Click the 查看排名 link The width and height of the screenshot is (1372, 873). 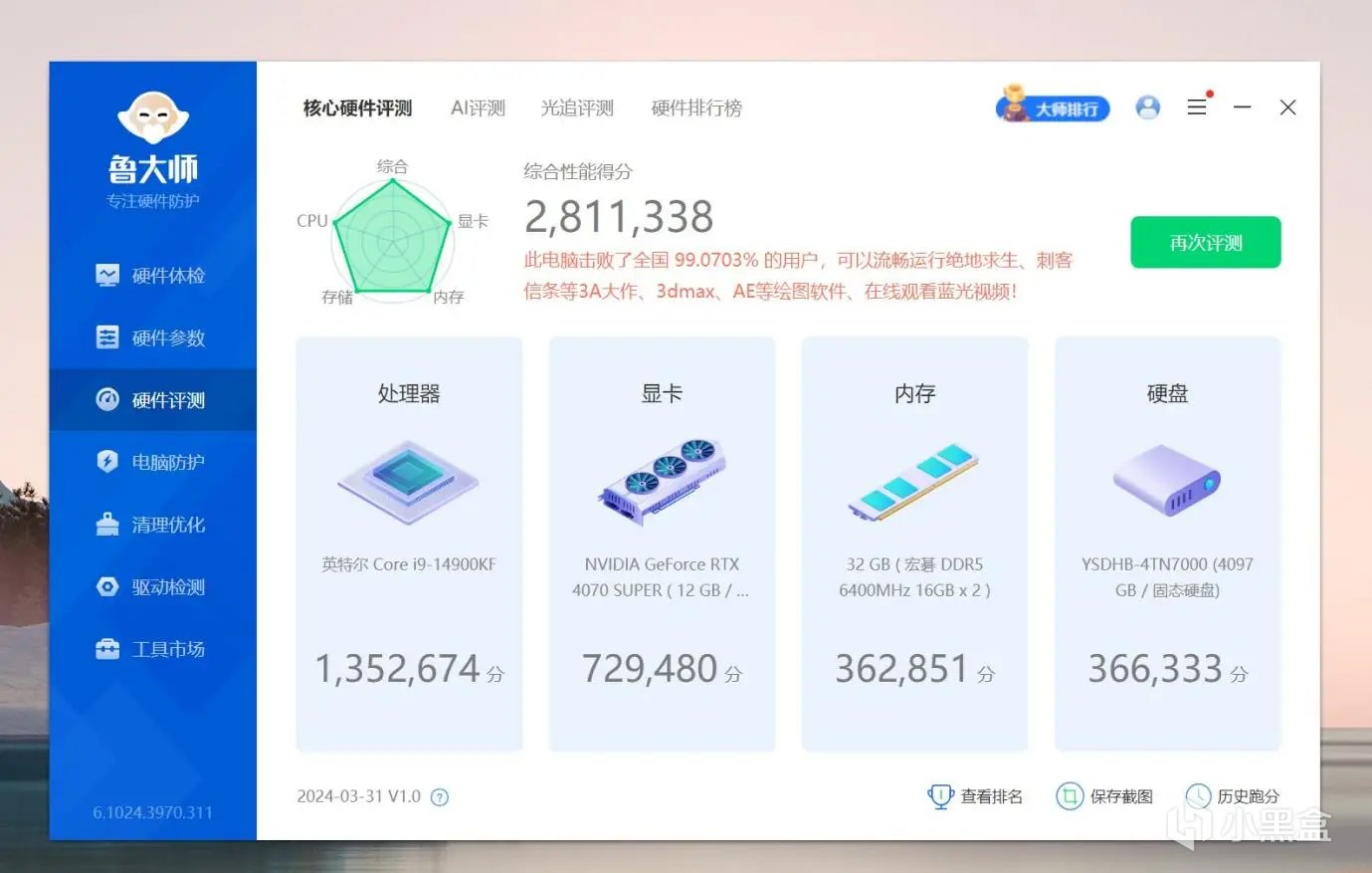(x=975, y=796)
